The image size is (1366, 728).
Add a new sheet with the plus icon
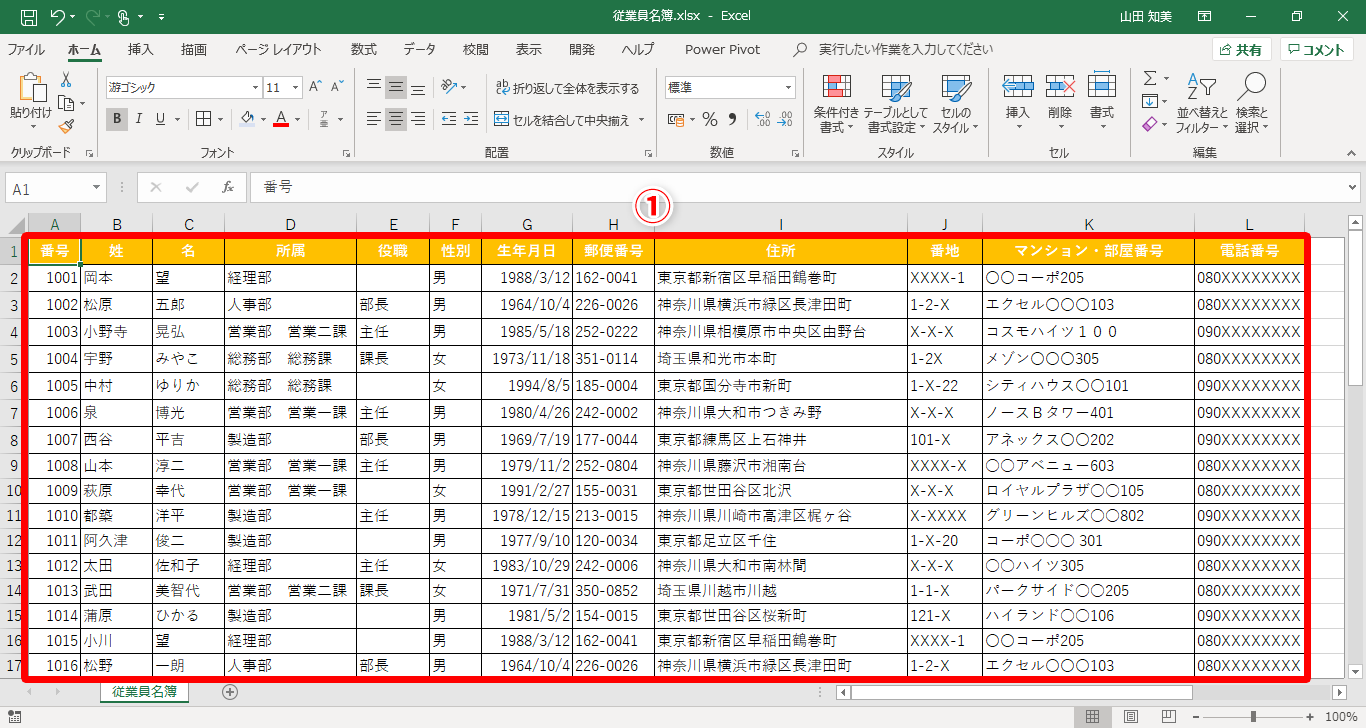tap(230, 691)
